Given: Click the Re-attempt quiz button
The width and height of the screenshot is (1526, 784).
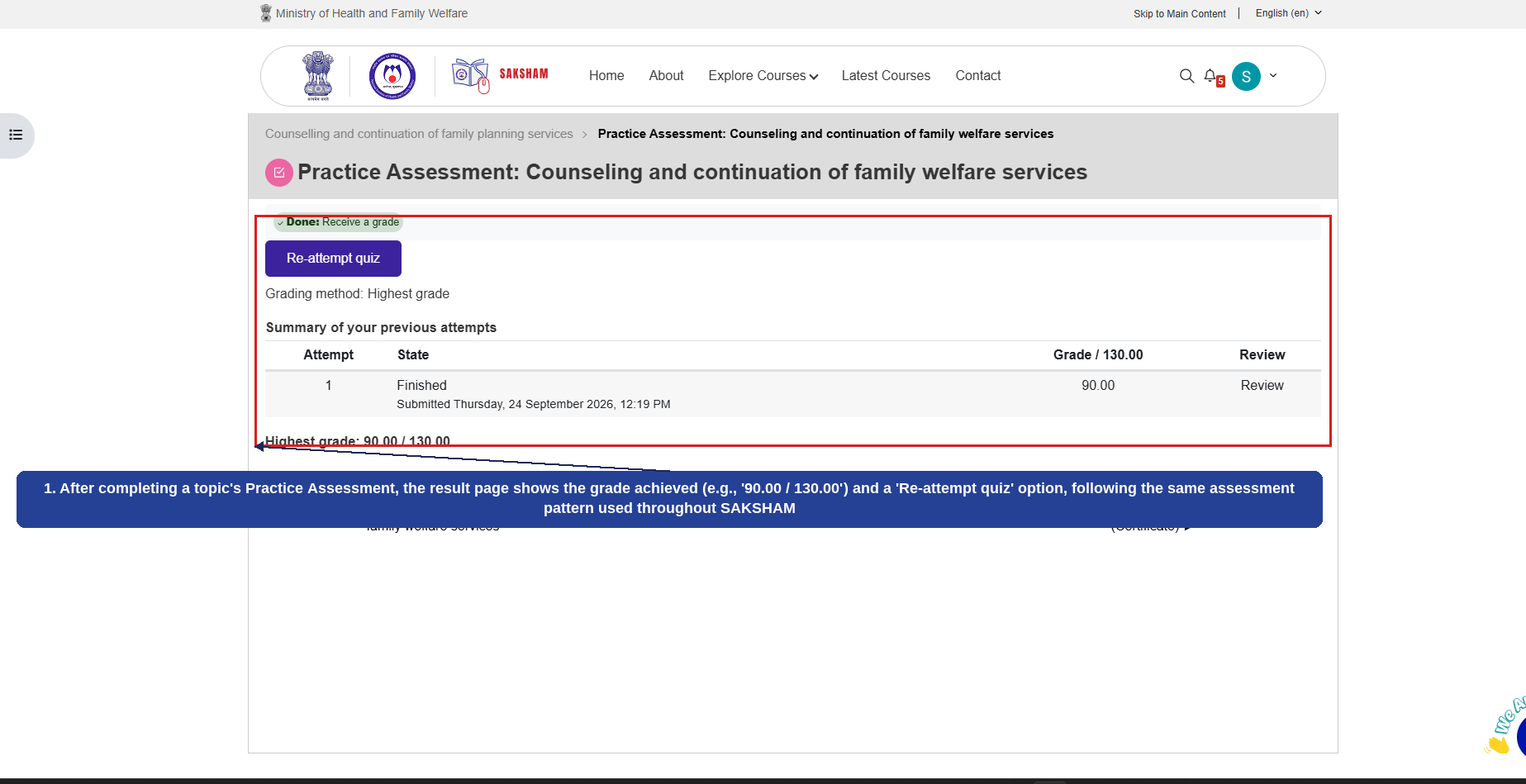Looking at the screenshot, I should click(x=333, y=259).
